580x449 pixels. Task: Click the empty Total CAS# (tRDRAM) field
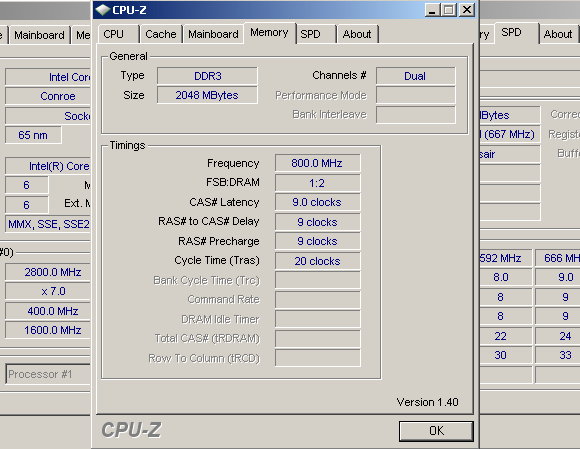coord(317,339)
